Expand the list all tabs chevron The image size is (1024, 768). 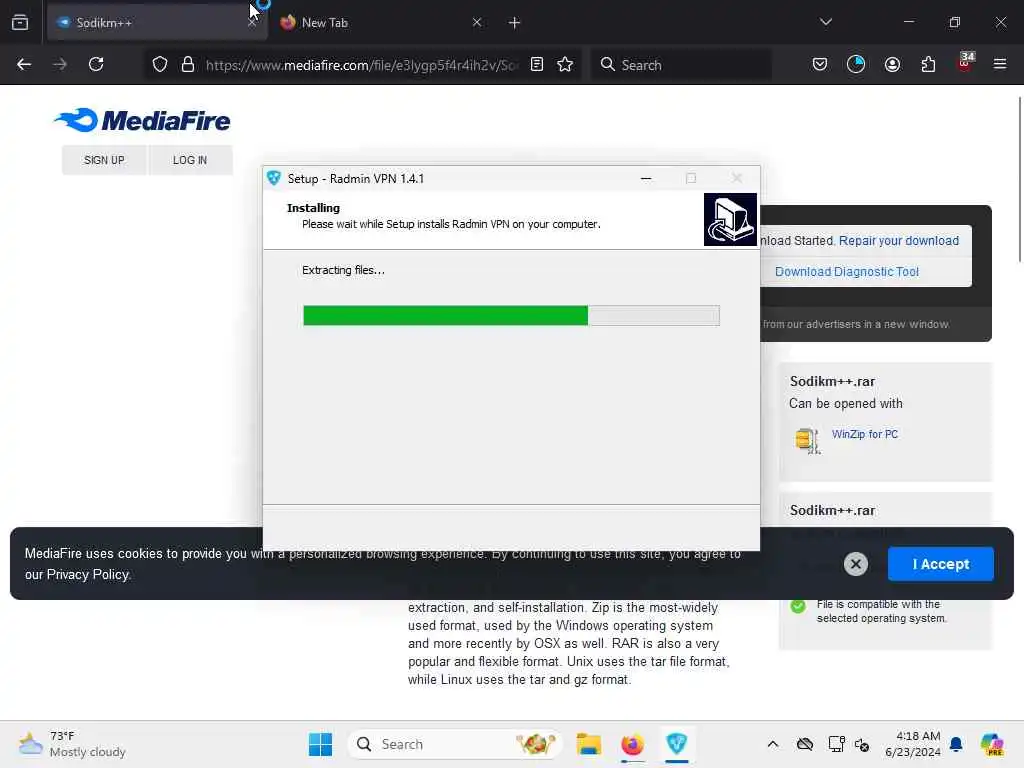point(825,22)
